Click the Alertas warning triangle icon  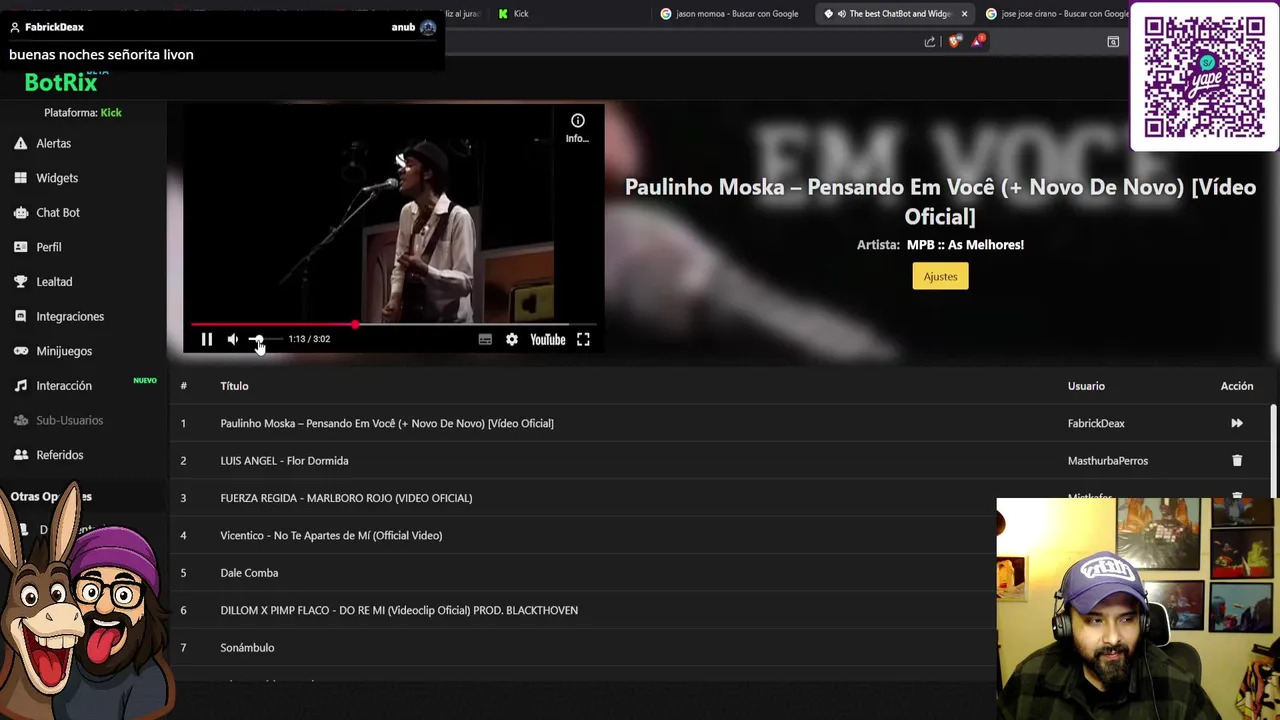20,143
